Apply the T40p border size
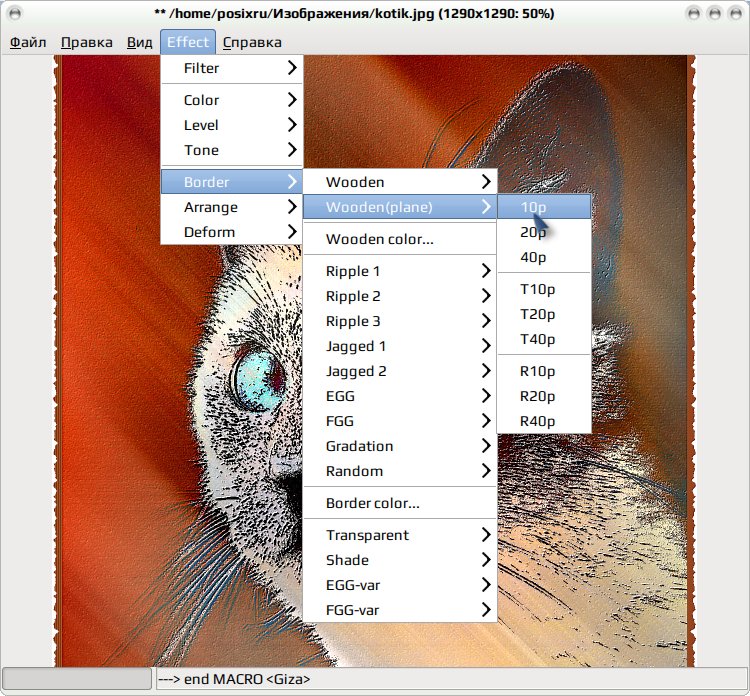Viewport: 750px width, 696px height. click(x=544, y=339)
